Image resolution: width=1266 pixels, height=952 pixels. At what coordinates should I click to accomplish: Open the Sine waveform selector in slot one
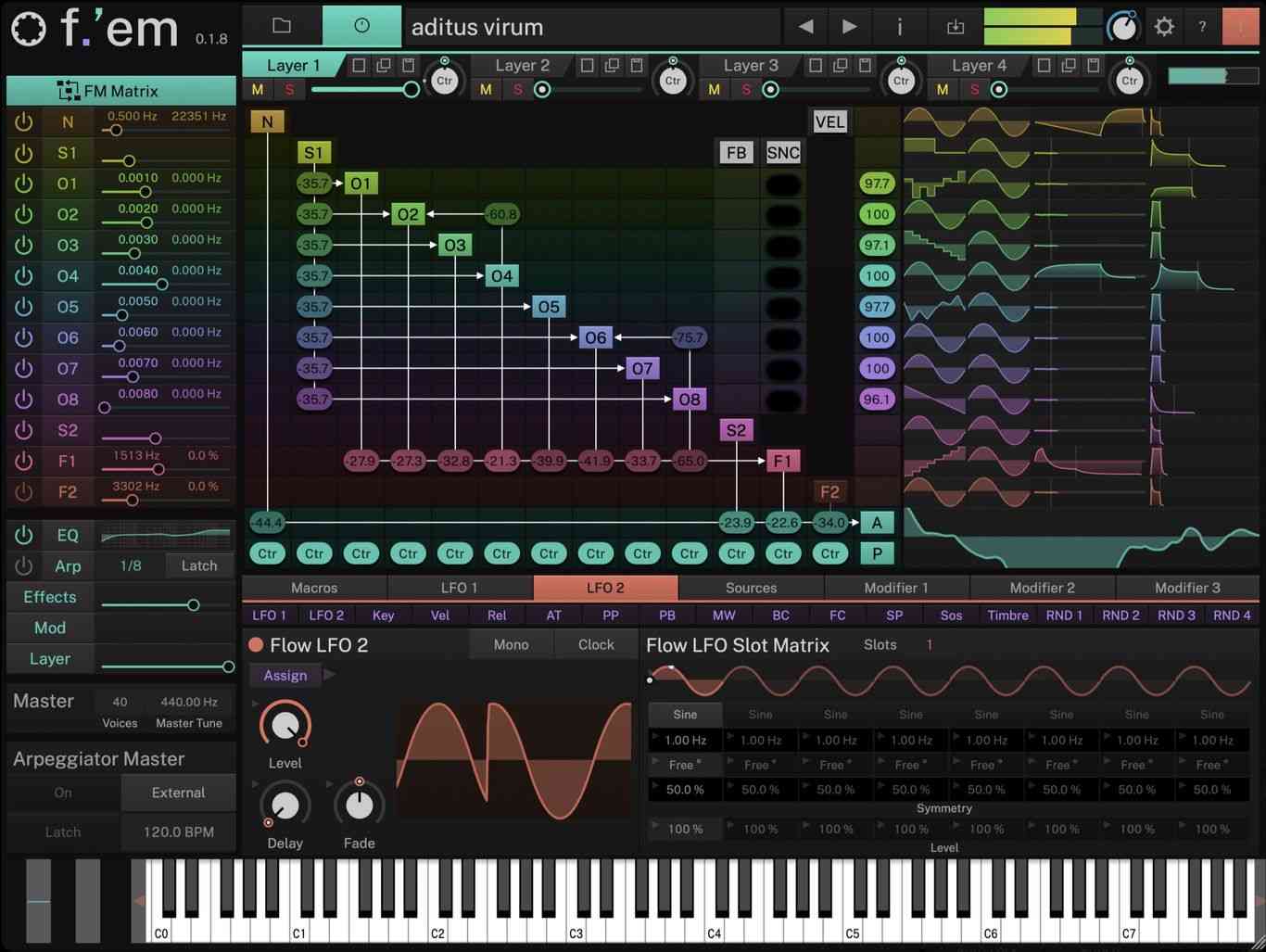[x=685, y=714]
